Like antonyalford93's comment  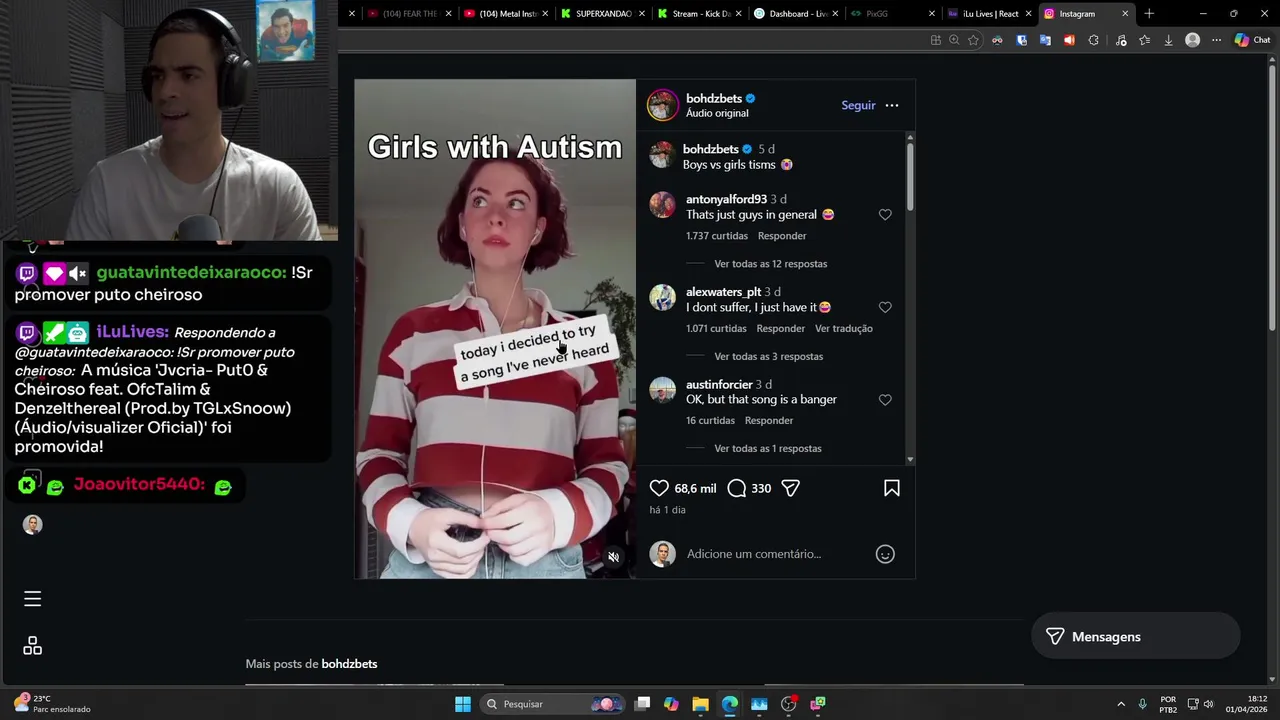[x=885, y=215]
